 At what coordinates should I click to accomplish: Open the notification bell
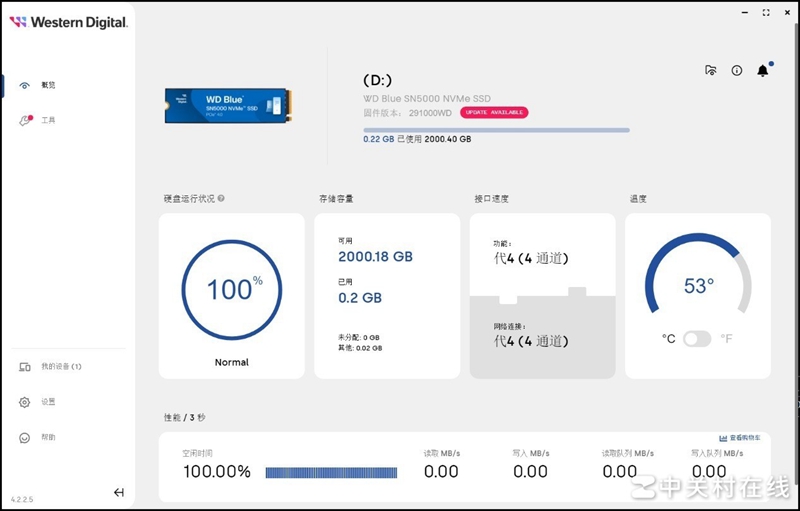click(763, 70)
